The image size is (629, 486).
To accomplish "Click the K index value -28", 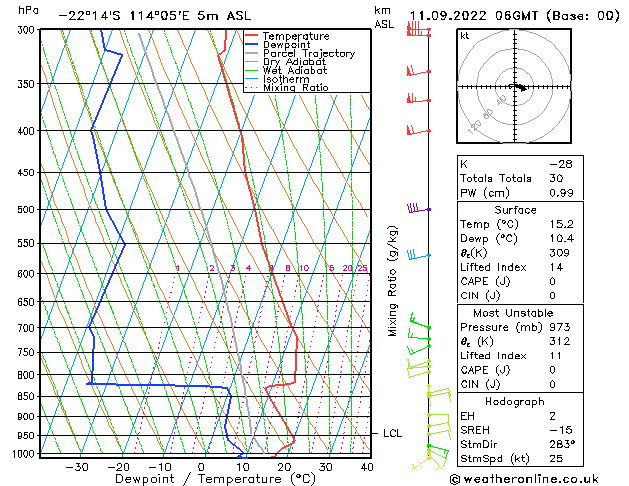I will [561, 164].
